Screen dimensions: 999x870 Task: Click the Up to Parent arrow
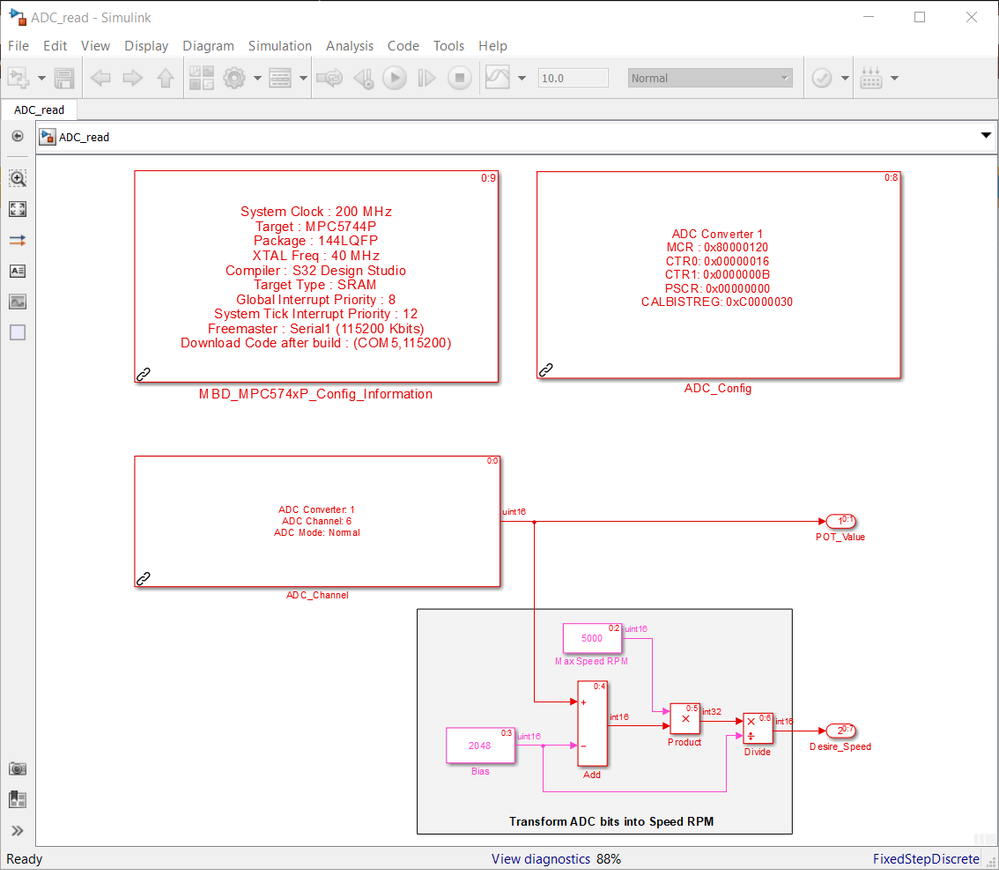click(x=166, y=78)
